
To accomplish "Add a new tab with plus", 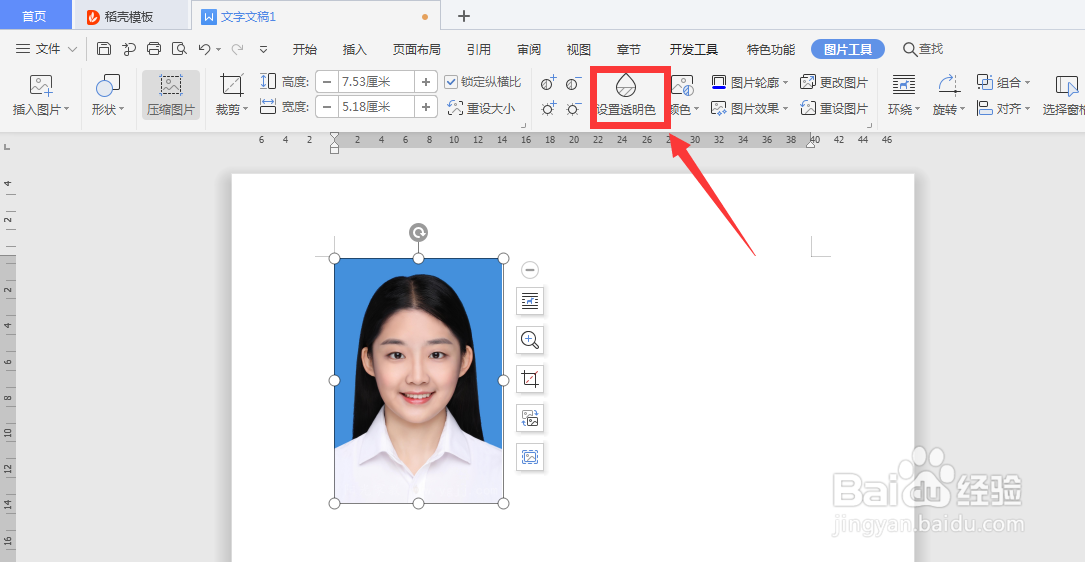I will (464, 16).
